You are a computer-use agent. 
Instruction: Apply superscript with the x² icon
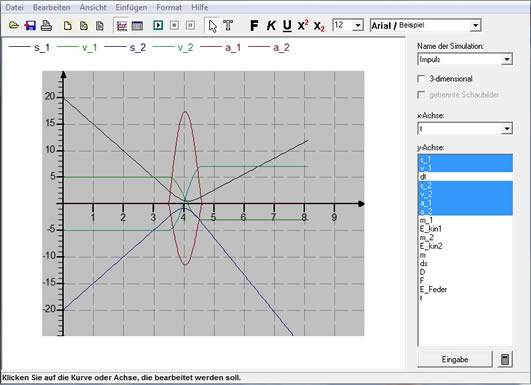point(303,25)
